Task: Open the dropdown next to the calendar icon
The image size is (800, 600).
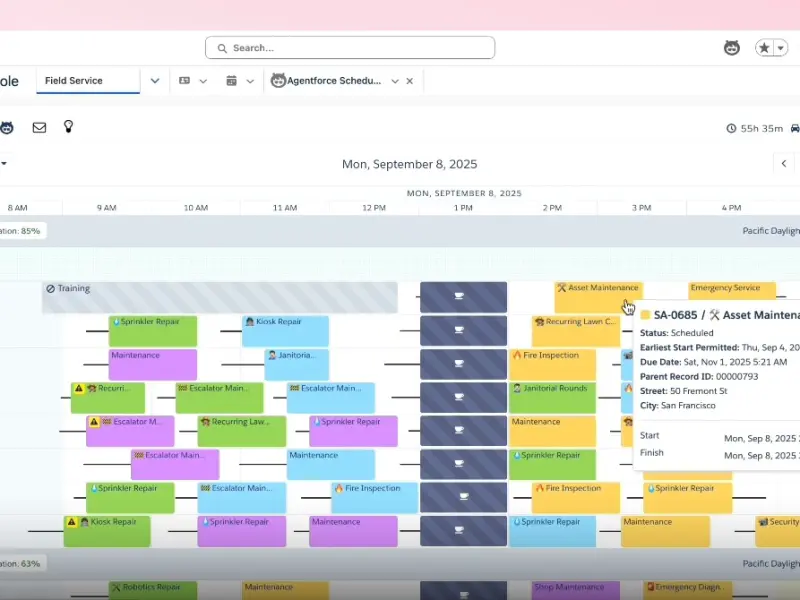Action: [250, 81]
